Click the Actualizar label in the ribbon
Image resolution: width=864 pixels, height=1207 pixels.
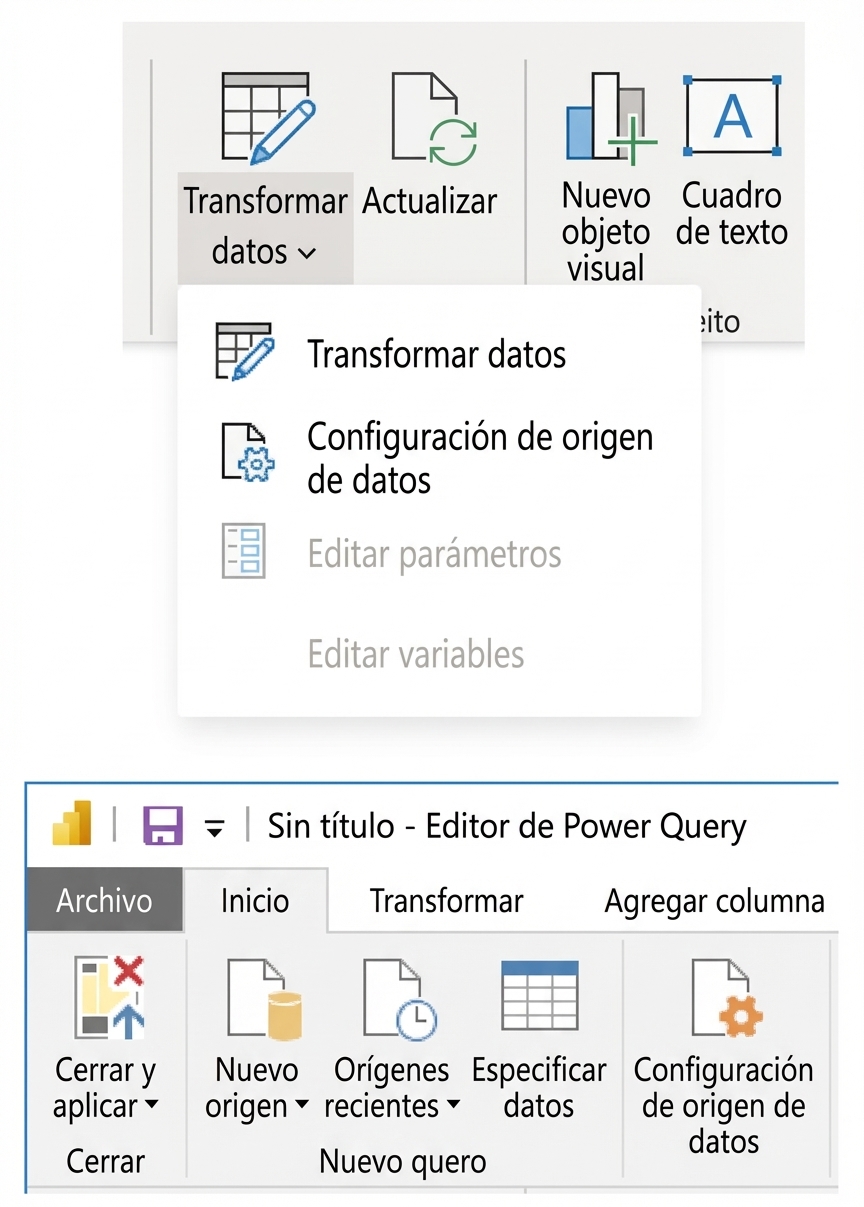[x=429, y=201]
